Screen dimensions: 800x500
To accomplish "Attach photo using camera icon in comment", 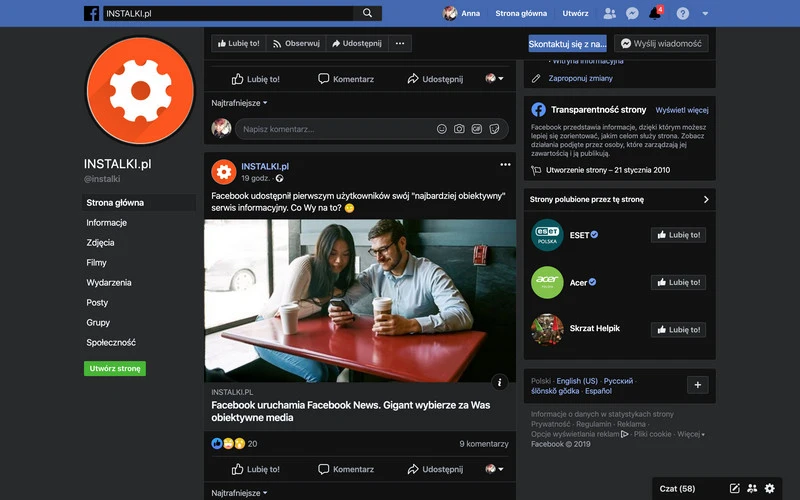I will point(459,129).
